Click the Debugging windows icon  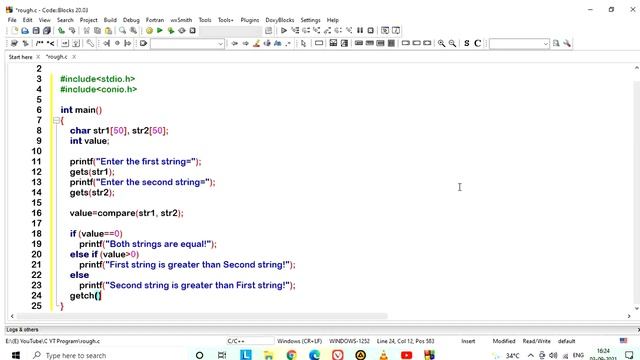[x=385, y=31]
